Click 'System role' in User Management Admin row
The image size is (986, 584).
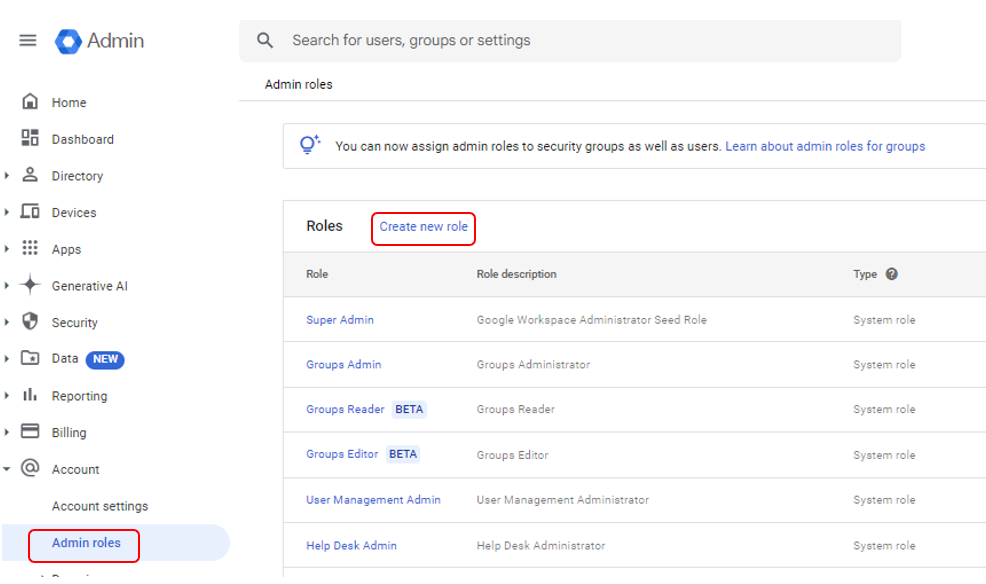click(x=884, y=500)
